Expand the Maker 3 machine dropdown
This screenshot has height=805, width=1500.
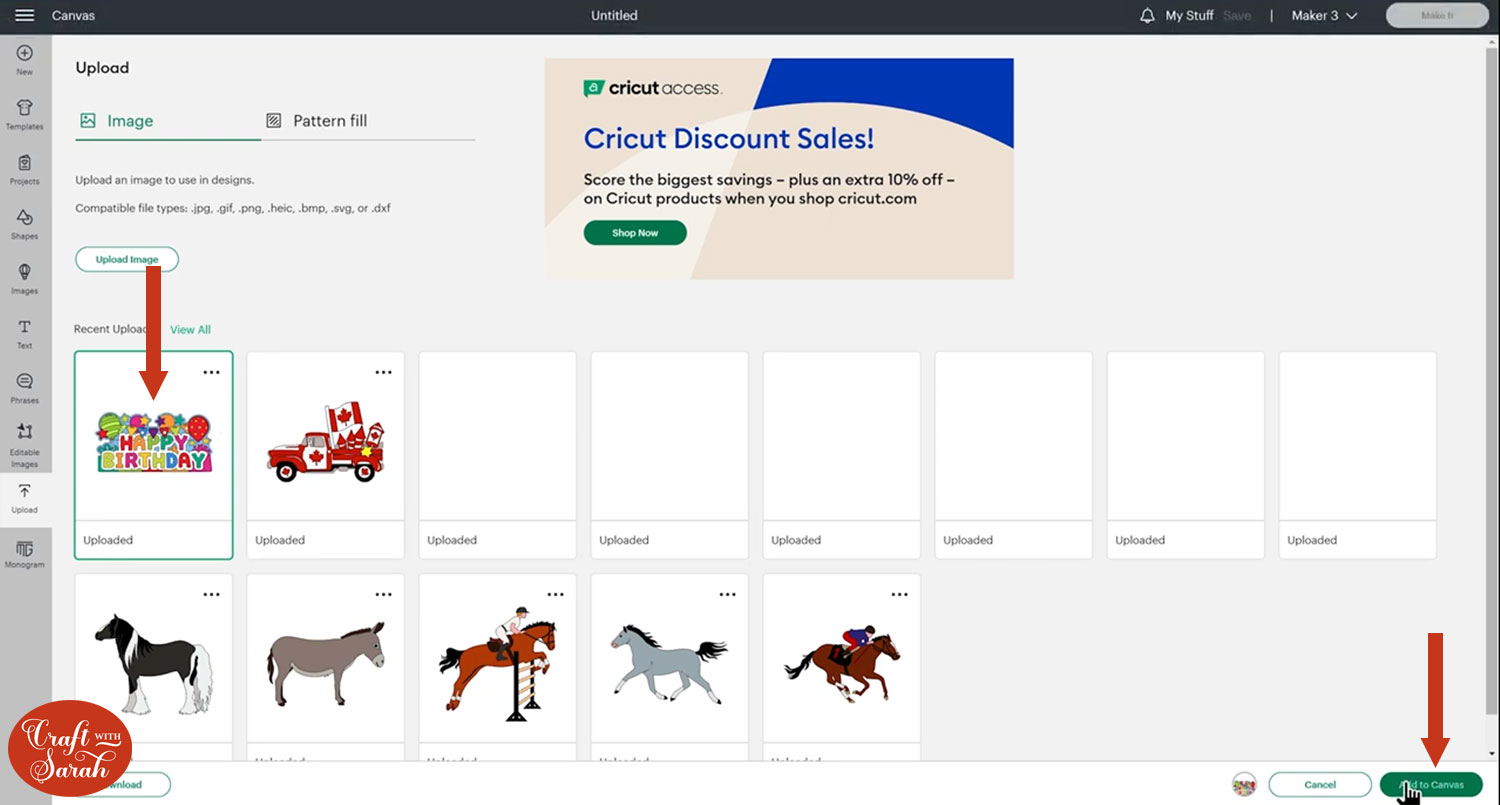coord(1324,16)
